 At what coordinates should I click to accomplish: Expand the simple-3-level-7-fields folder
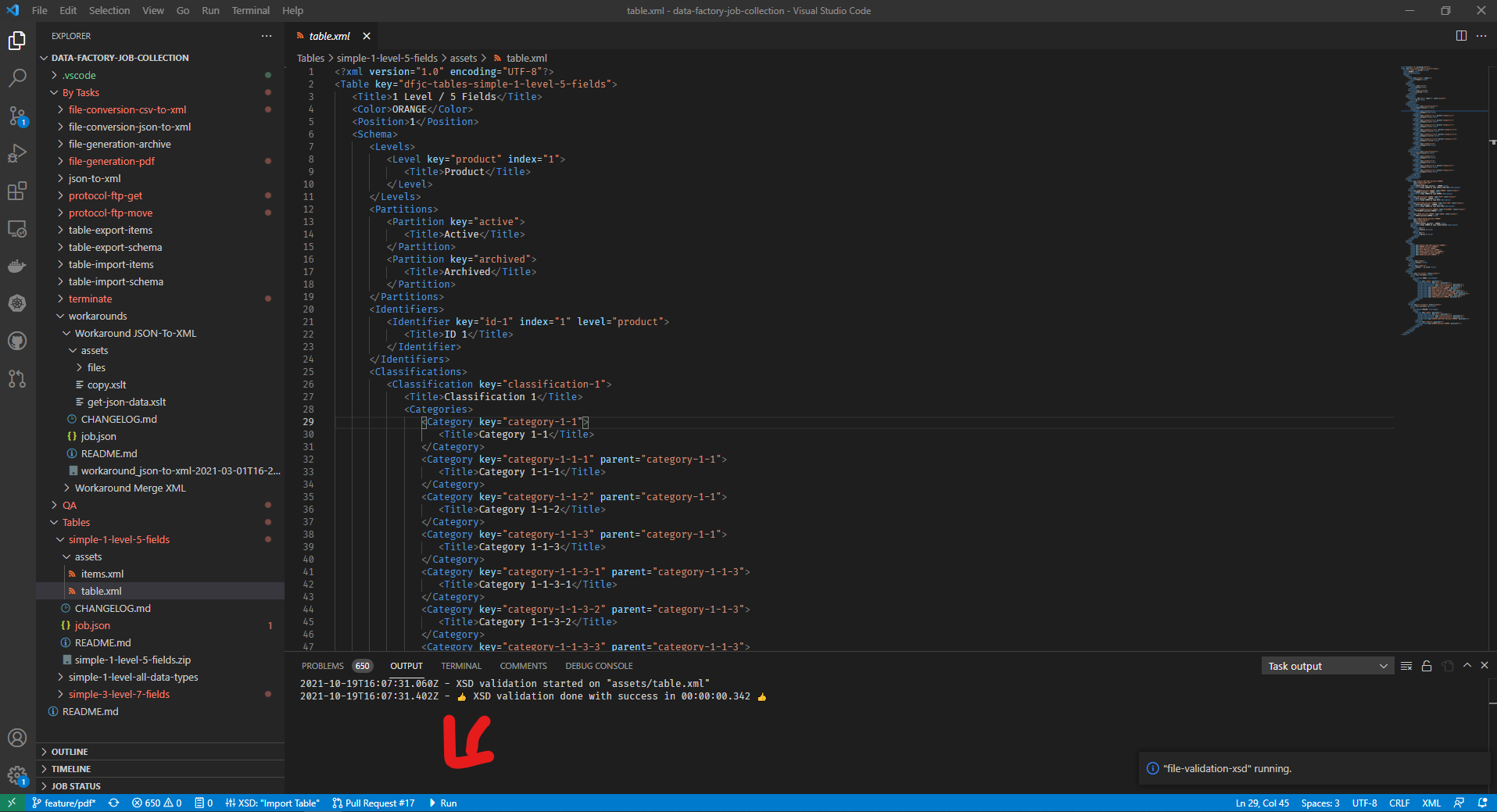click(118, 694)
